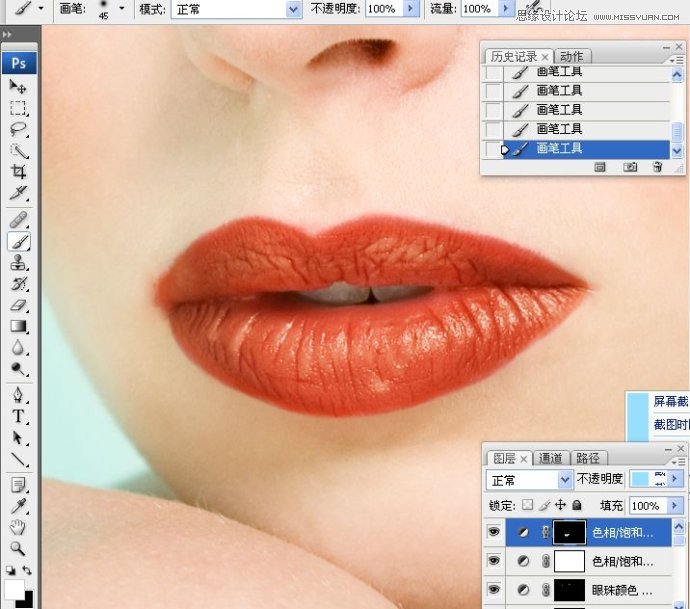Click the background color swatch
The height and width of the screenshot is (609, 690).
(29, 602)
